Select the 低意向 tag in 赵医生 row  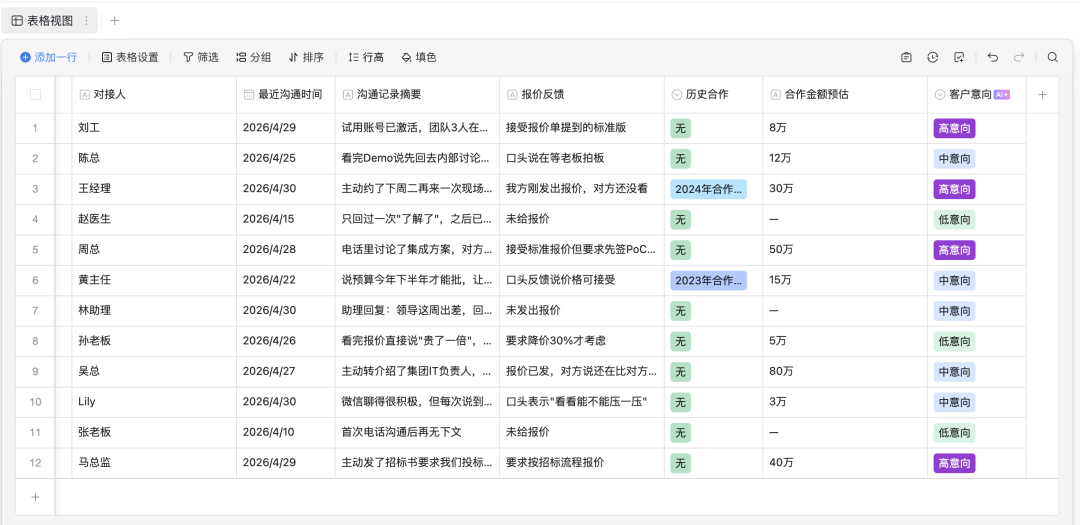pos(954,220)
